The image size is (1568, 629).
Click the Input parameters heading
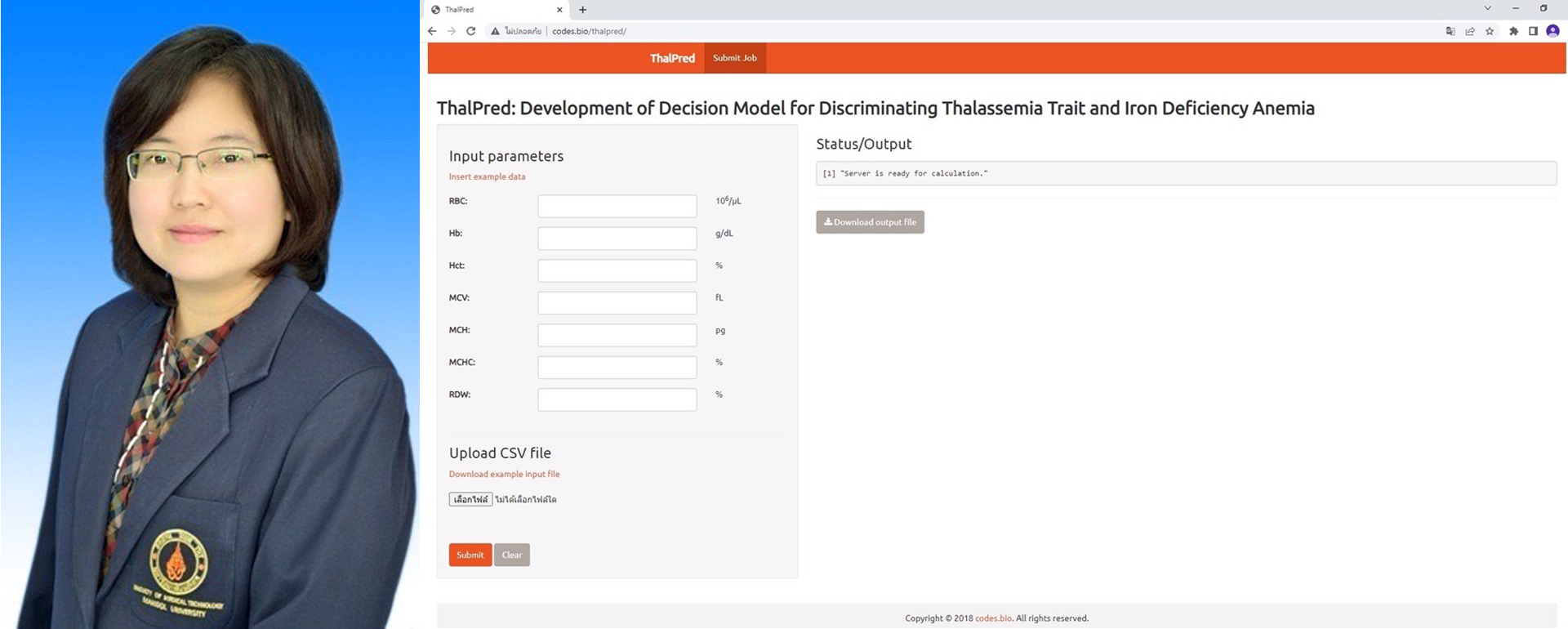(506, 156)
